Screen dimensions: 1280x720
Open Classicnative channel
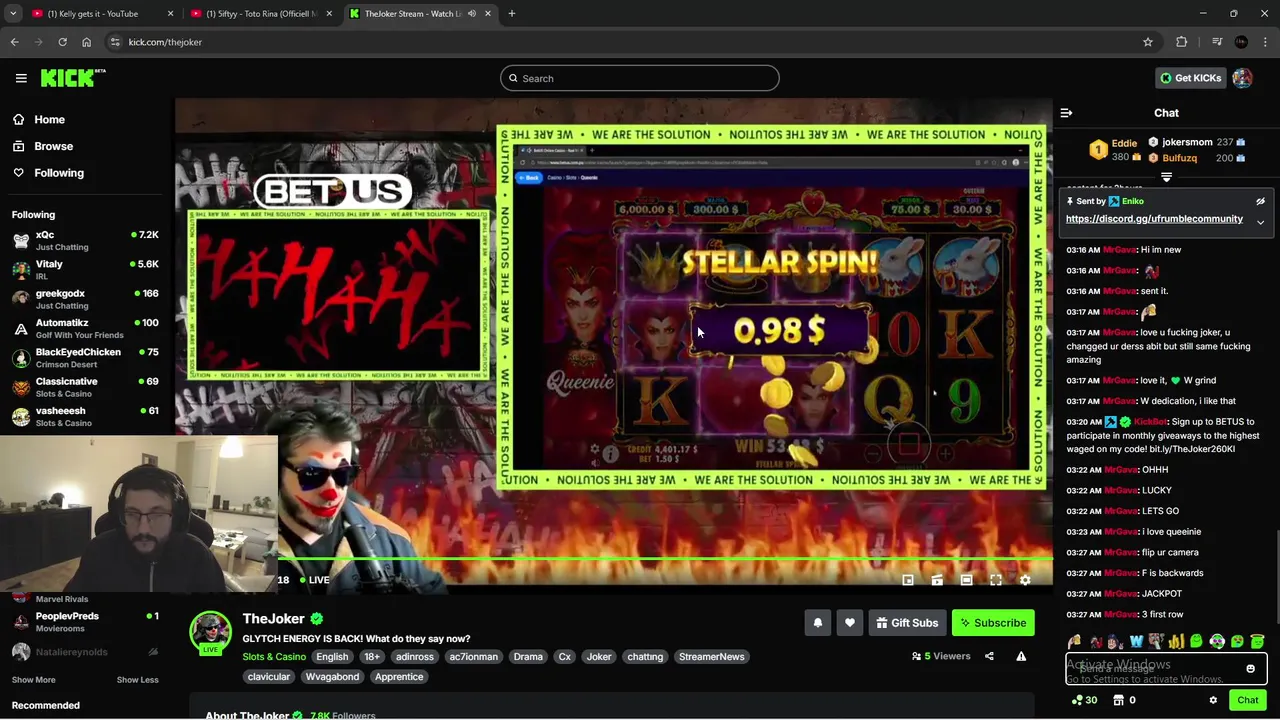pos(86,387)
